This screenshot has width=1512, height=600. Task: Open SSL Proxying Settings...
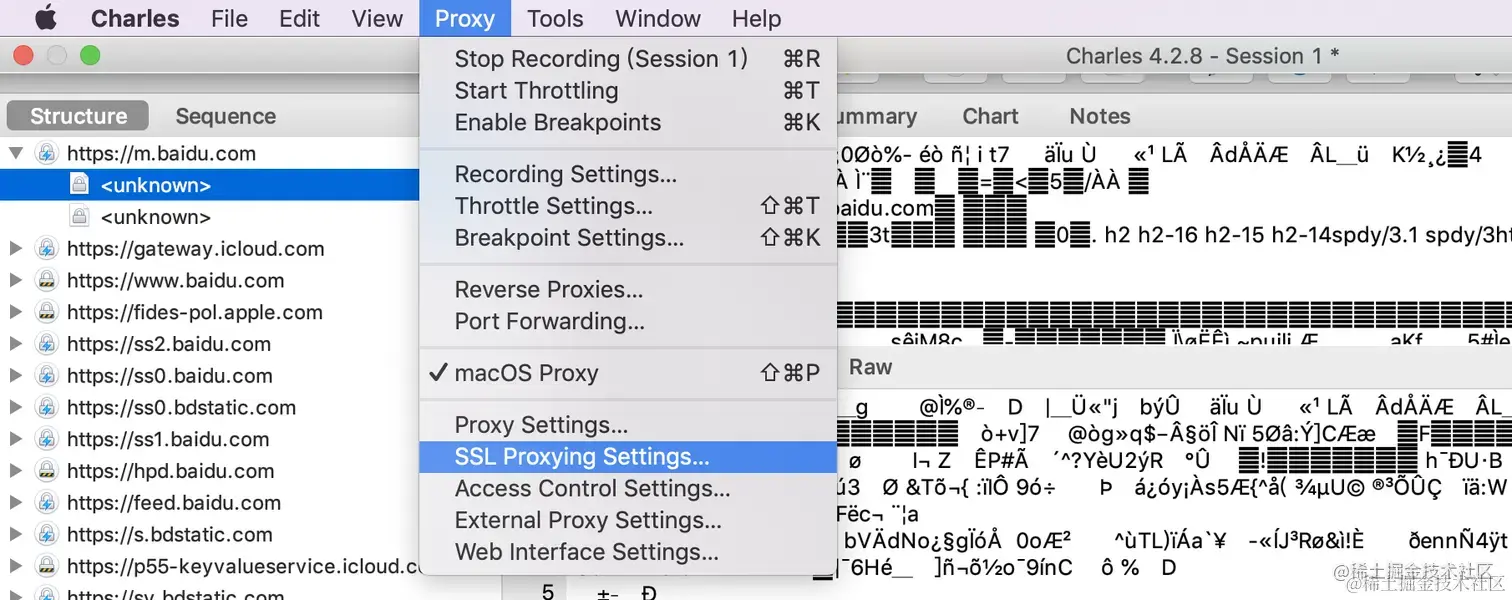[628, 457]
